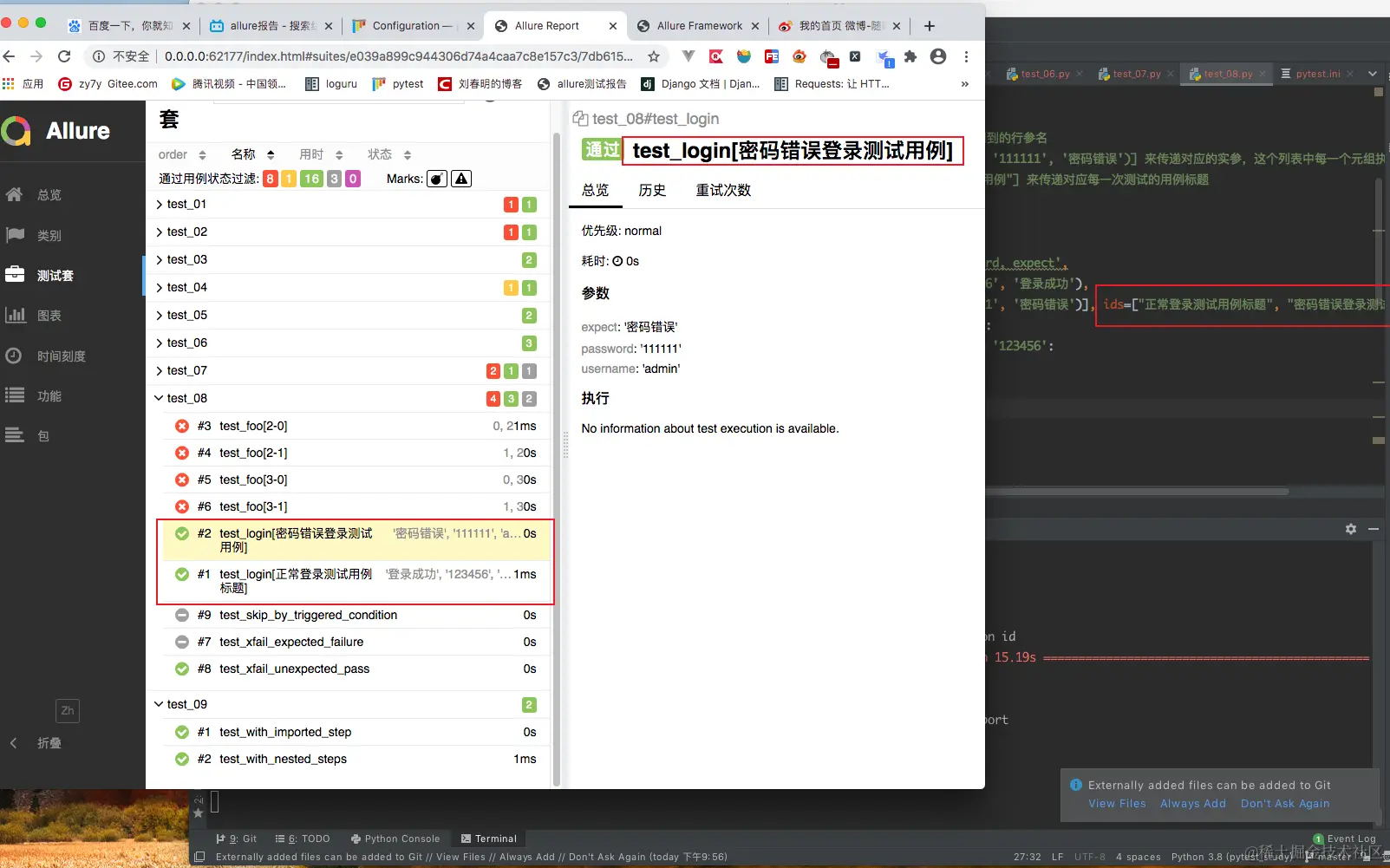This screenshot has width=1390, height=868.
Task: Toggle the new-failed warning triangle mark filter
Action: click(461, 179)
